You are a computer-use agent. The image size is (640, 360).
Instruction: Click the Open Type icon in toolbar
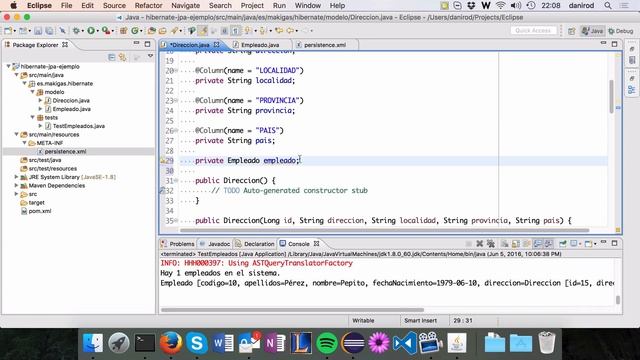[151, 31]
